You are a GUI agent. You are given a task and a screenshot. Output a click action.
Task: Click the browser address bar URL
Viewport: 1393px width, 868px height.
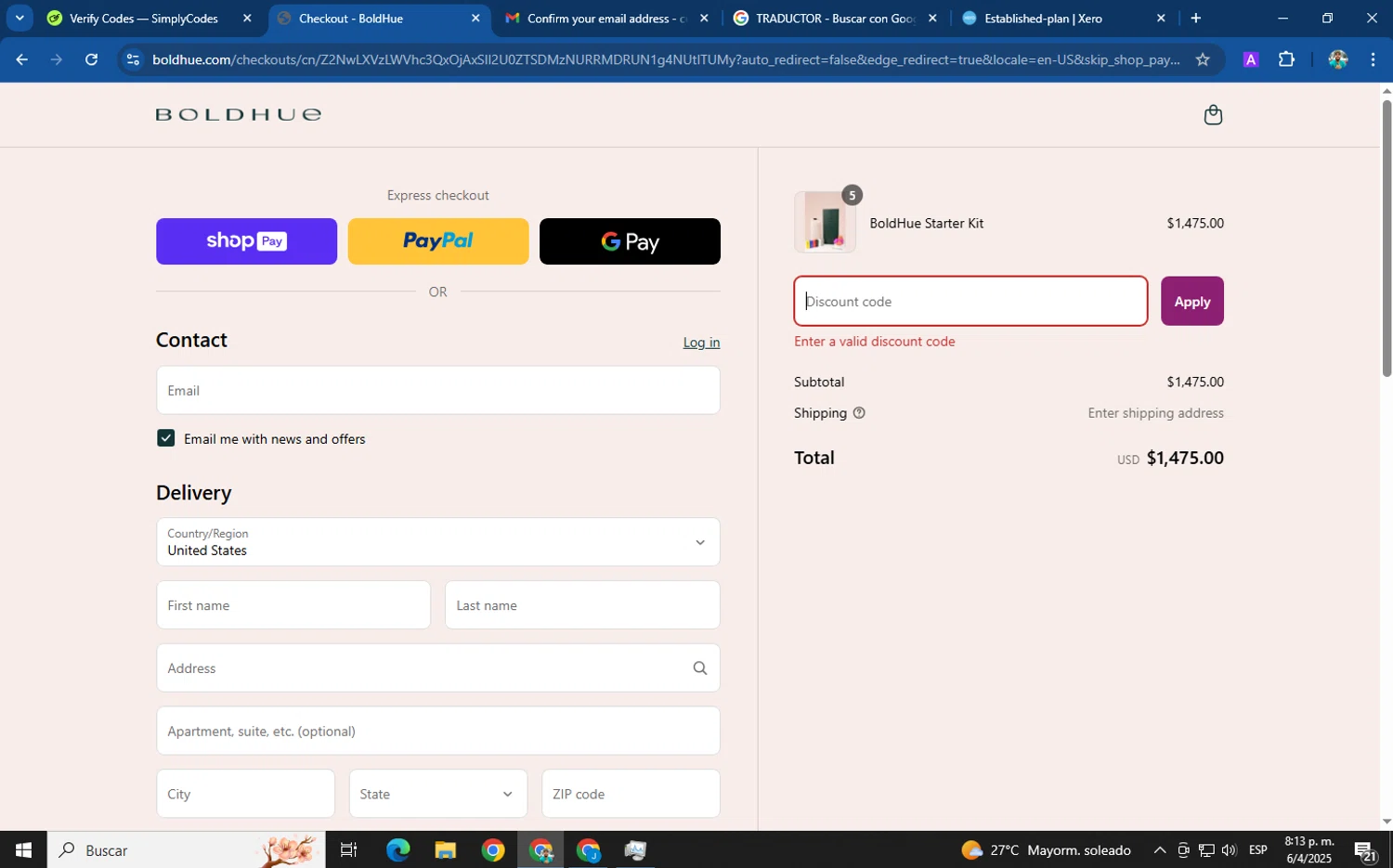coord(665,59)
